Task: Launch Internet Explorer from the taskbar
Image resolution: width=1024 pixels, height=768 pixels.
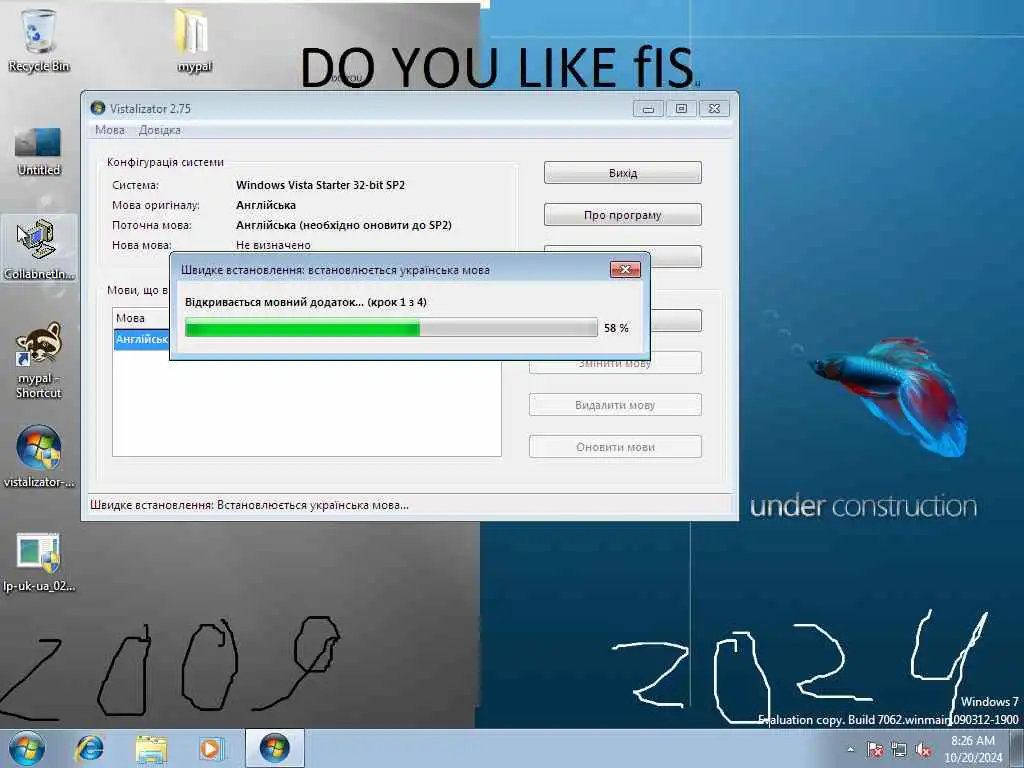Action: click(89, 748)
